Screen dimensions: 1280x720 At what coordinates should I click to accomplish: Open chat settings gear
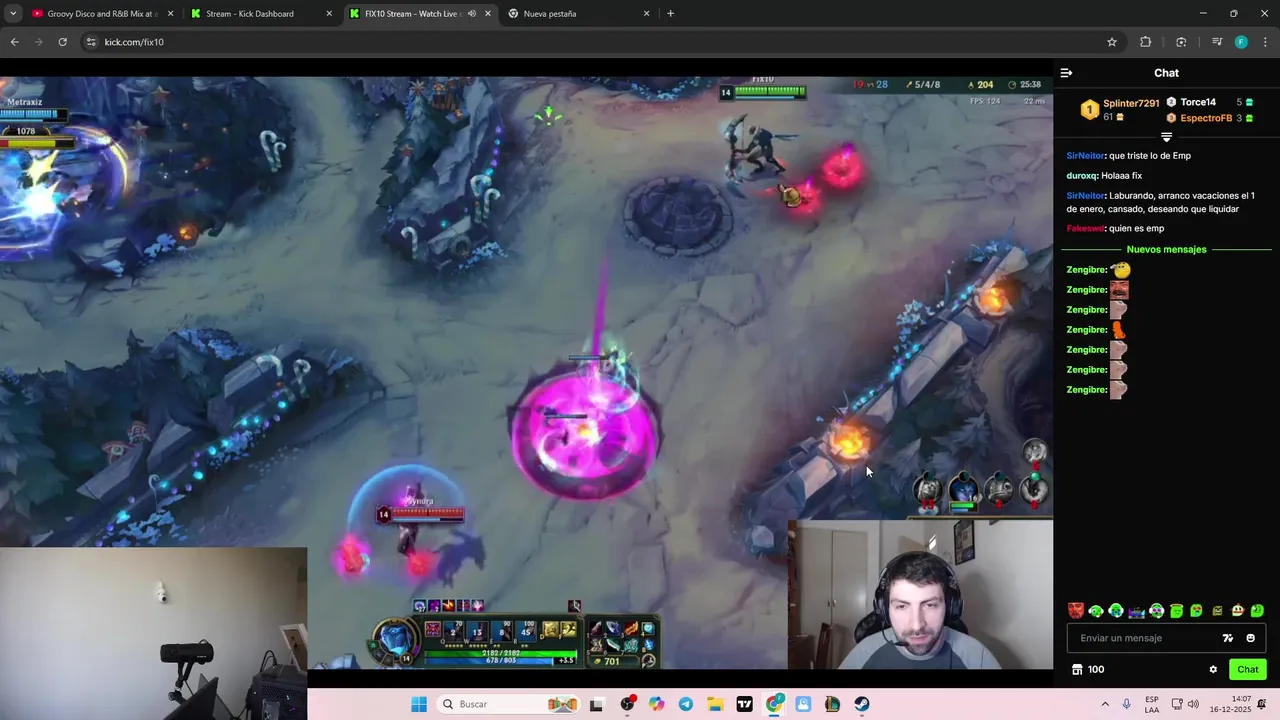pyautogui.click(x=1213, y=670)
